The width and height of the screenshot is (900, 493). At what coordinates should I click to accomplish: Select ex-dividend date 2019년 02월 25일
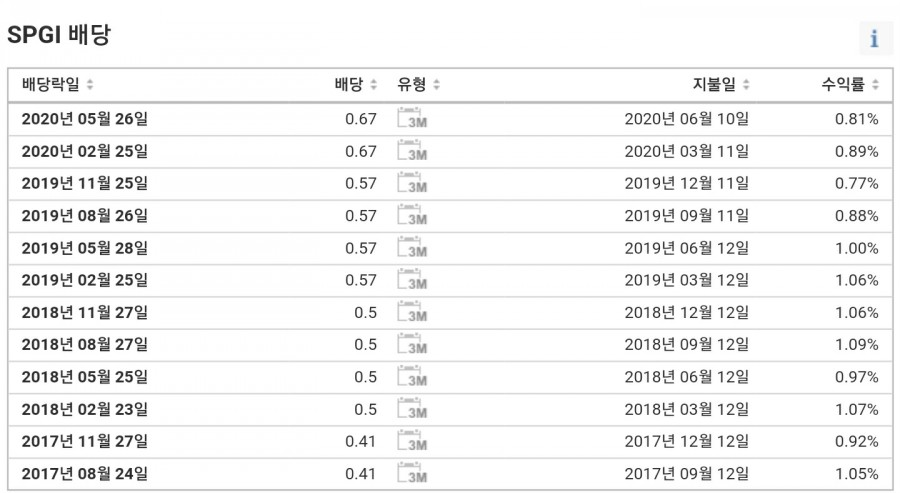coord(85,280)
